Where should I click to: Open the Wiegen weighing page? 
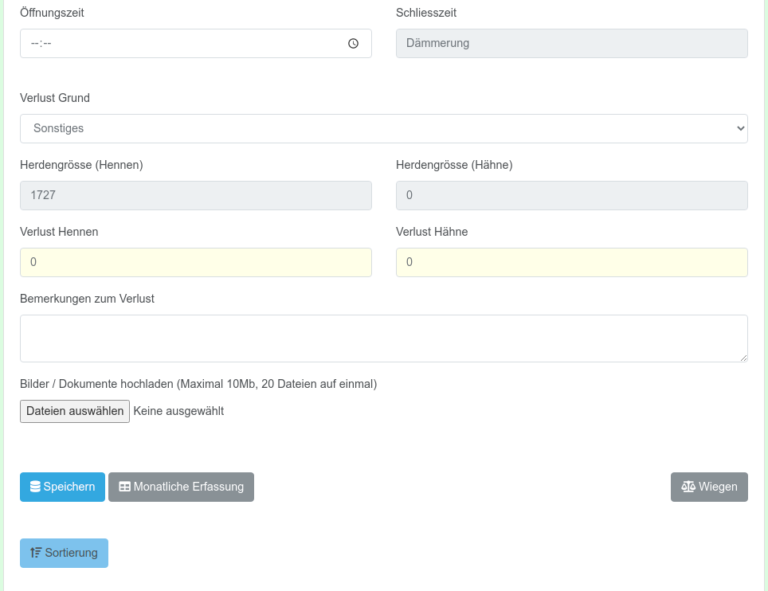tap(709, 487)
